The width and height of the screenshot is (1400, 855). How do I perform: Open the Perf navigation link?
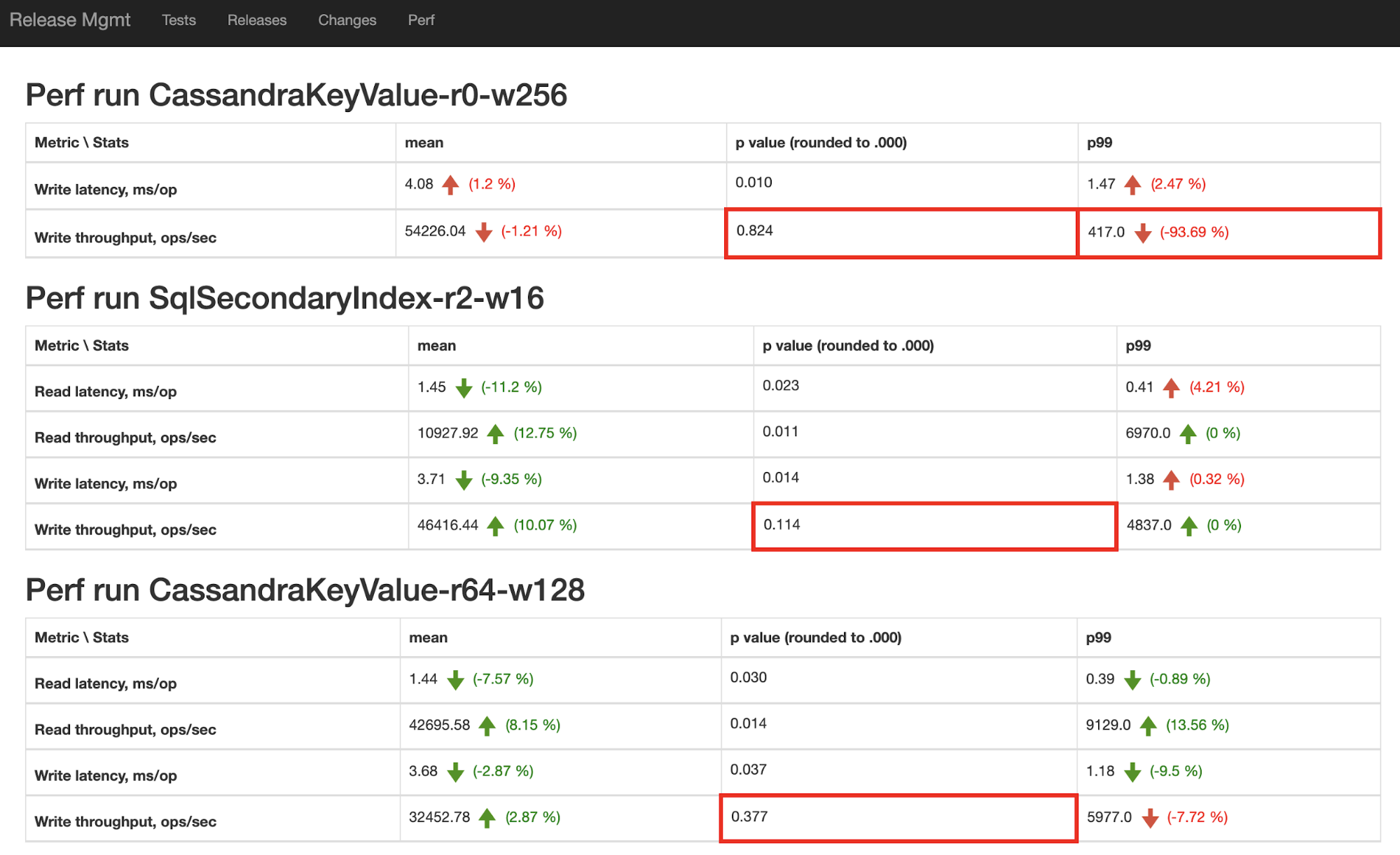(x=421, y=20)
